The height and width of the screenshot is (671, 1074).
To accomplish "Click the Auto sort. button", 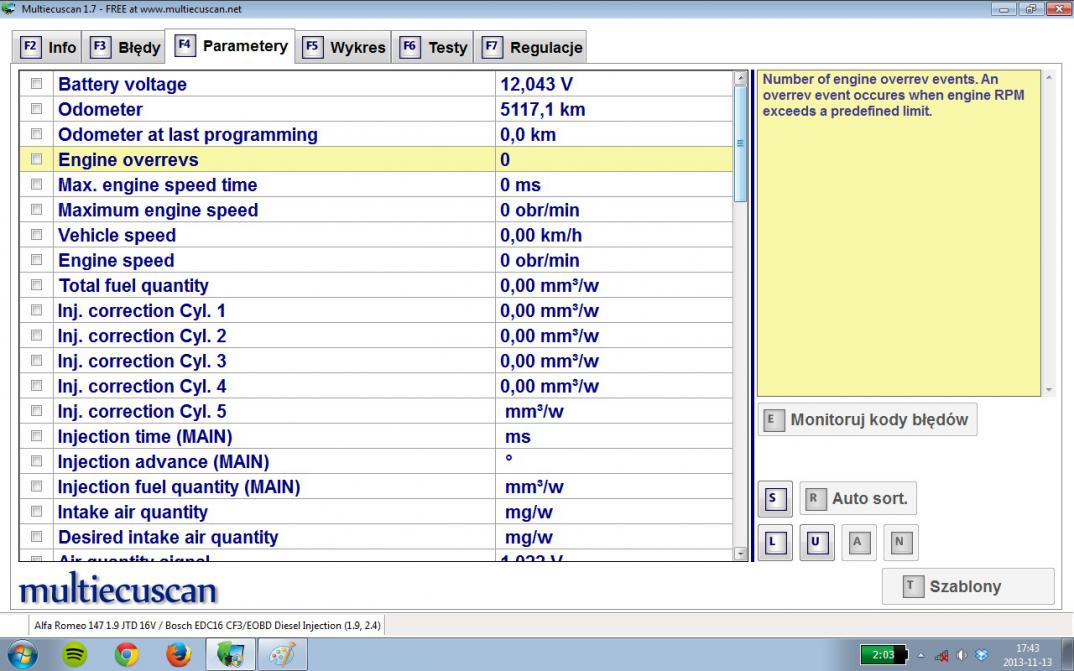I will click(858, 498).
